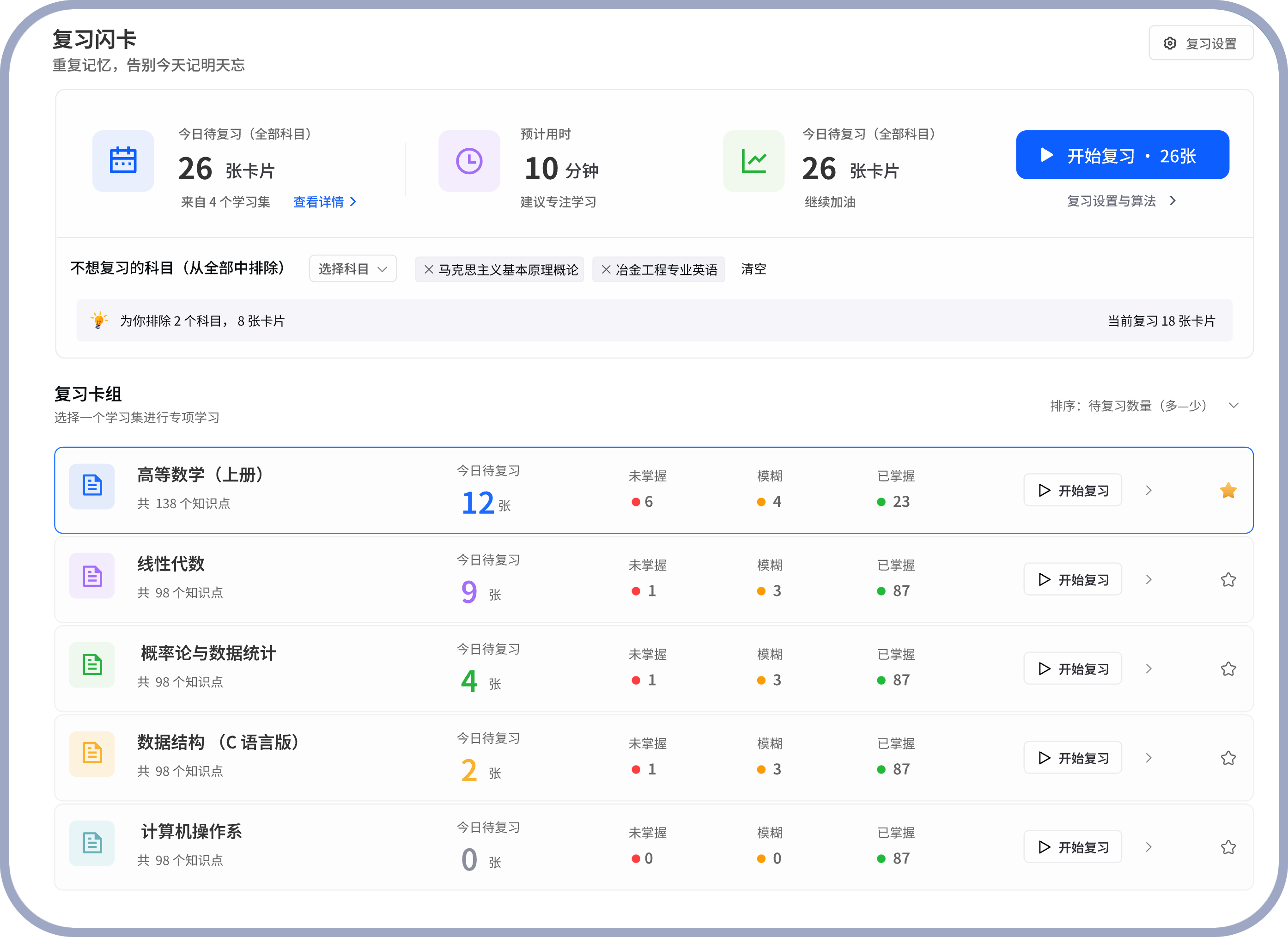Image resolution: width=1288 pixels, height=937 pixels.
Task: Open 复习设置 gear button
Action: [x=1201, y=43]
